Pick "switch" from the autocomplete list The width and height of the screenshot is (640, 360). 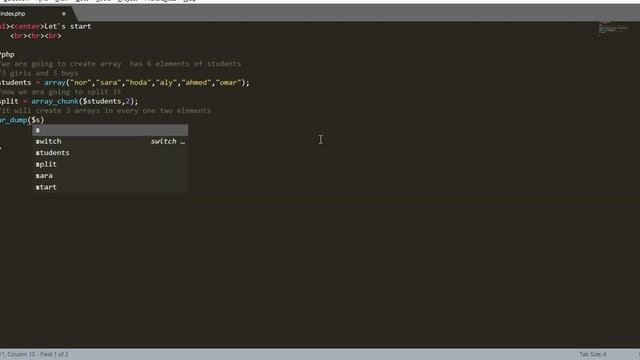(x=110, y=141)
